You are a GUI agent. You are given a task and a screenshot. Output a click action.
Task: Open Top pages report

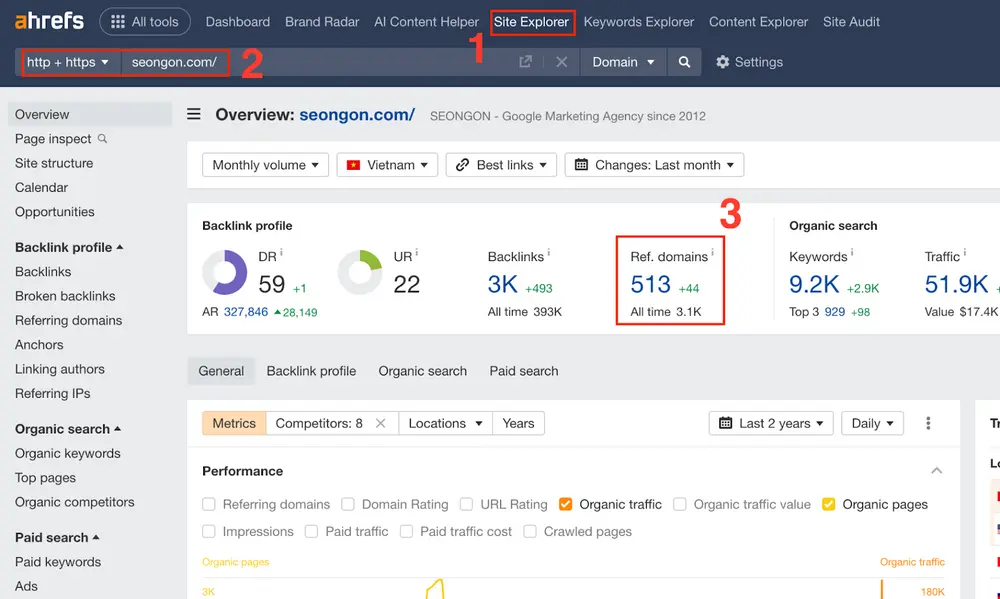(45, 477)
